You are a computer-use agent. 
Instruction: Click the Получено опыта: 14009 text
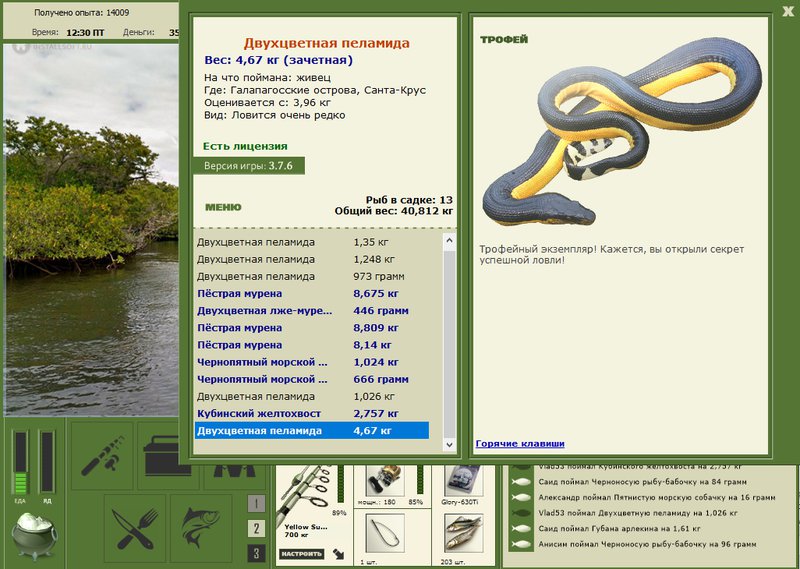[x=82, y=12]
